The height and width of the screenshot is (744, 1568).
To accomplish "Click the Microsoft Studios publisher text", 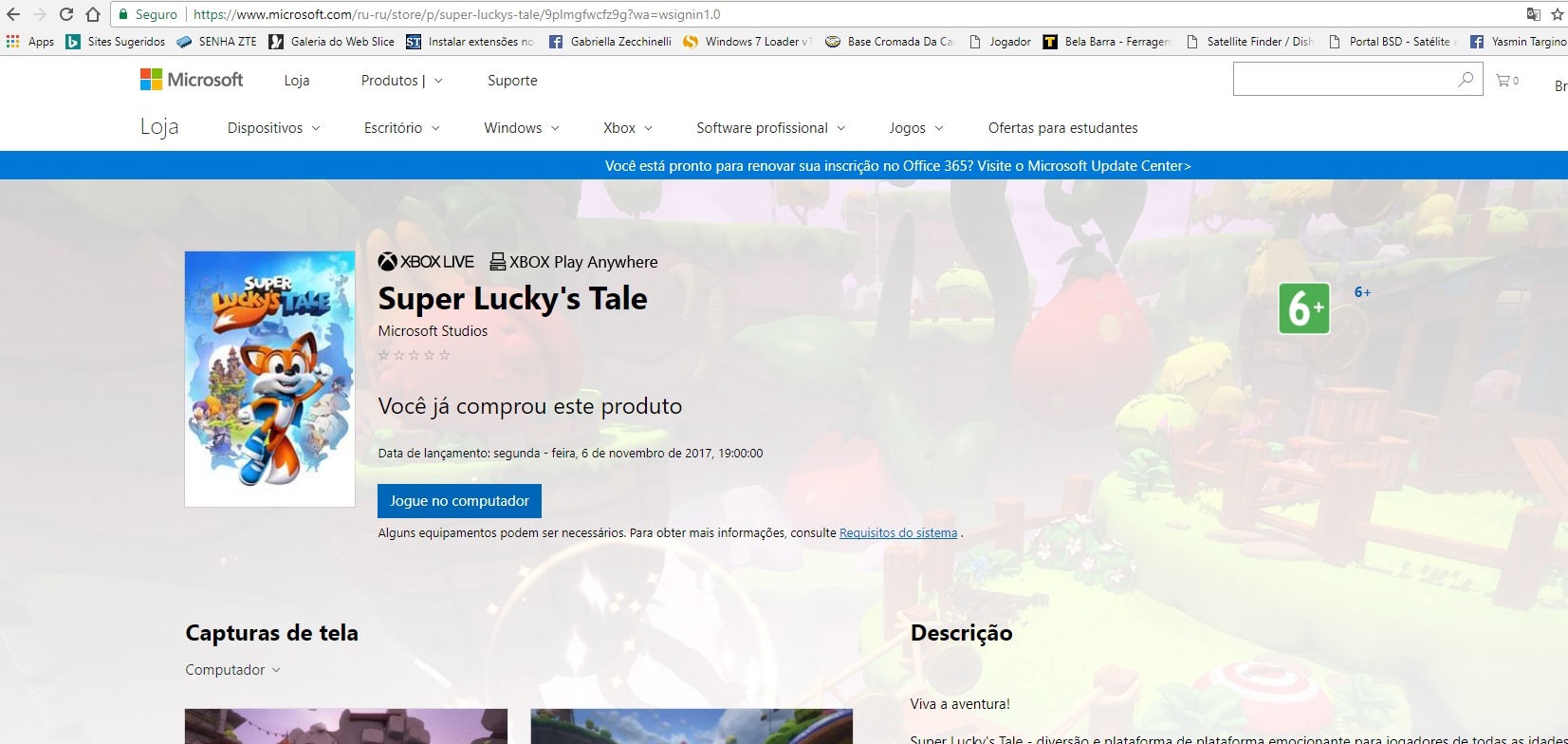I will click(x=433, y=331).
